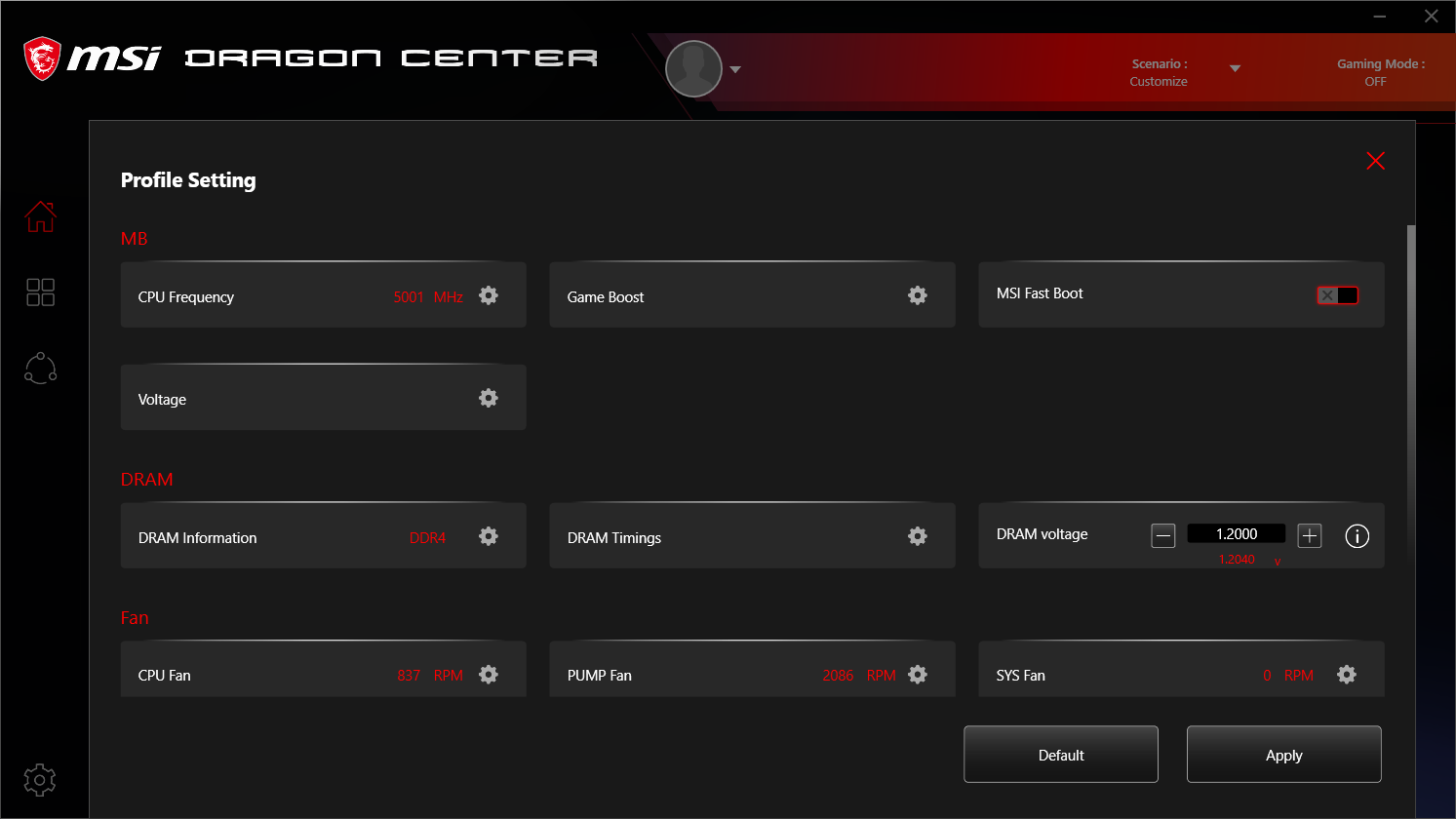The height and width of the screenshot is (819, 1456).
Task: Open DRAM Information settings gear
Action: (489, 536)
